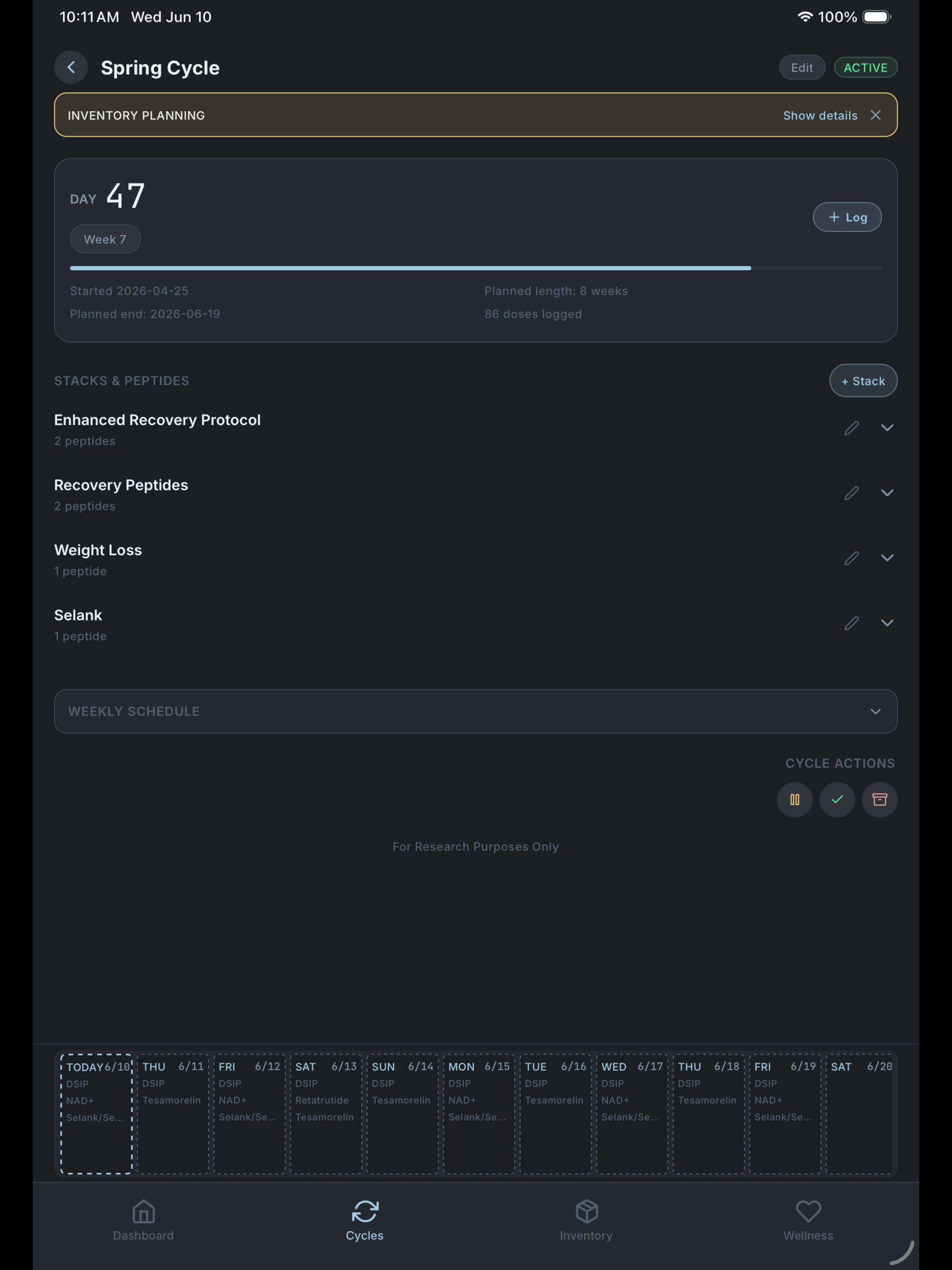Click the For Research Purposes Only text
Image resolution: width=952 pixels, height=1270 pixels.
pos(476,847)
